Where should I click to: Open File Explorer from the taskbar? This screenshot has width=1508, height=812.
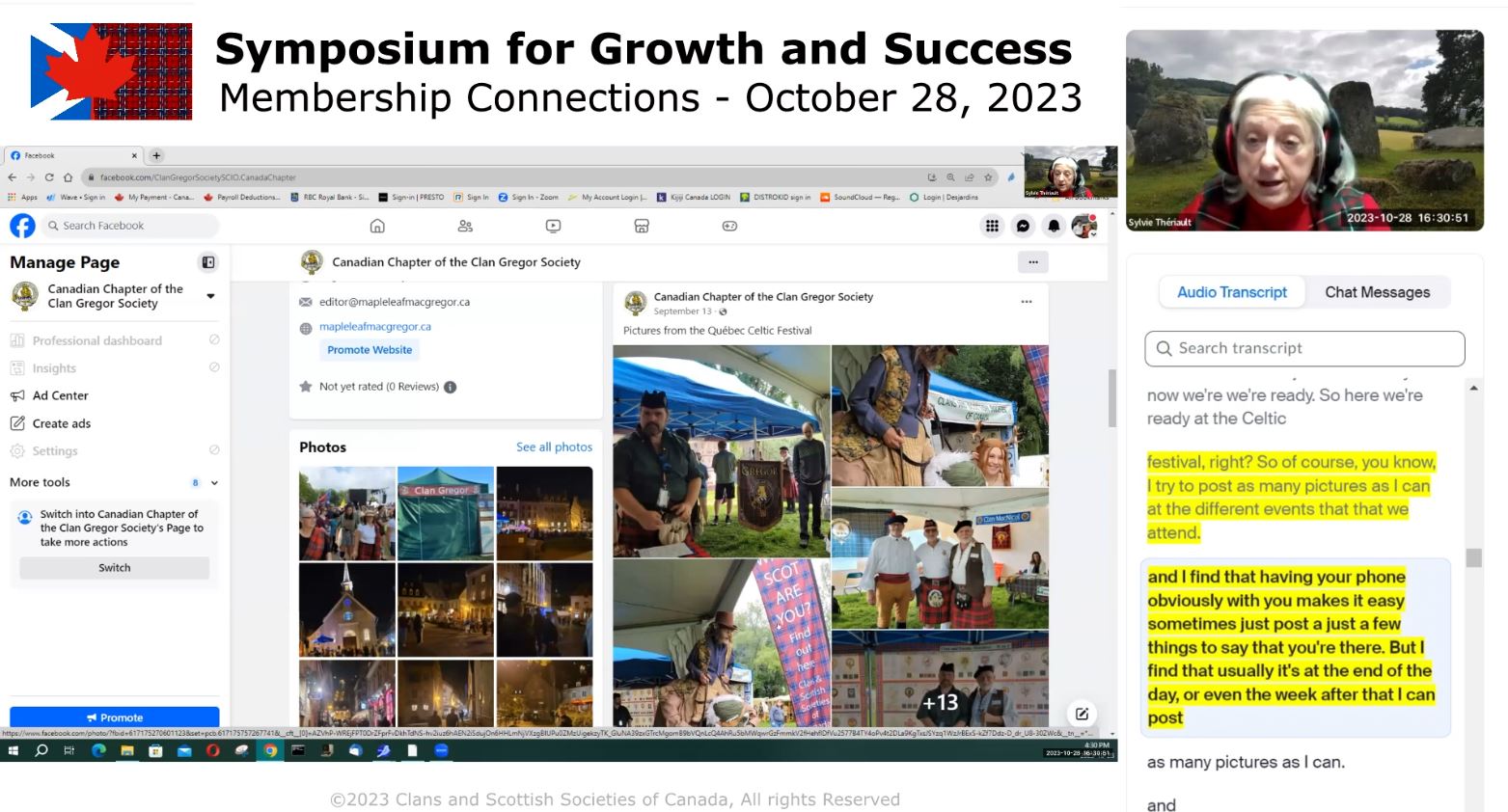coord(126,750)
